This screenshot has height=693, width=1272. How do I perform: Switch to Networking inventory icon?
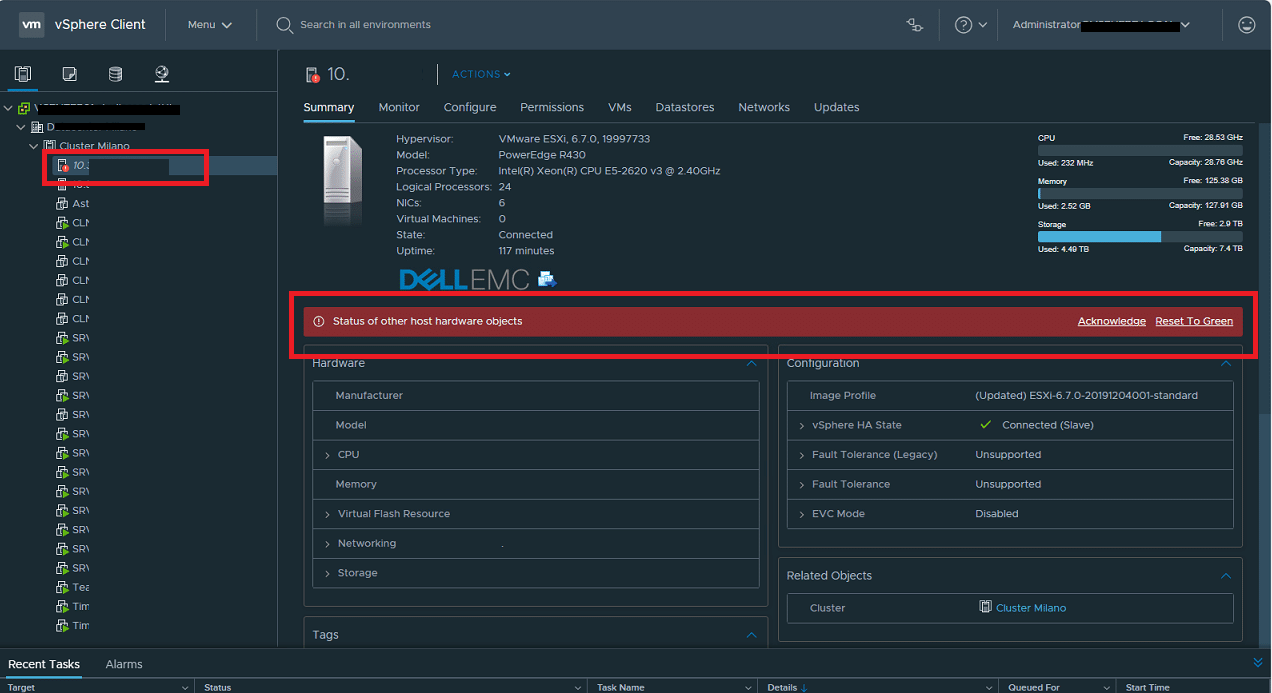(x=162, y=74)
